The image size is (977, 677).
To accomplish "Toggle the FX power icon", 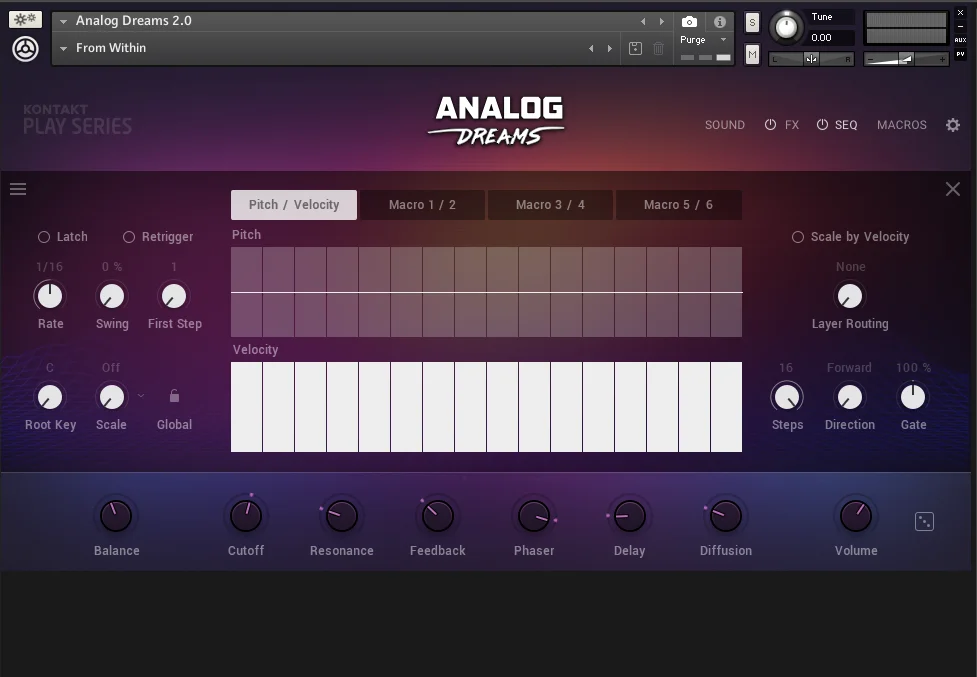I will click(770, 125).
